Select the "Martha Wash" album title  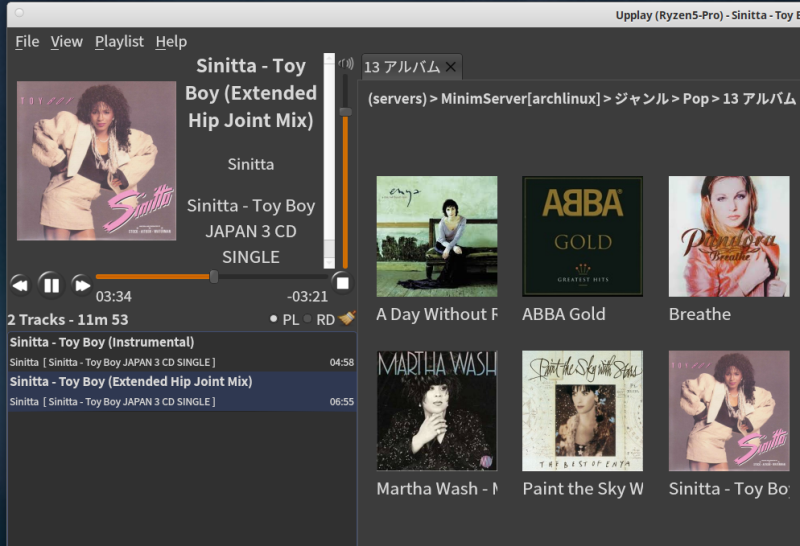[437, 489]
